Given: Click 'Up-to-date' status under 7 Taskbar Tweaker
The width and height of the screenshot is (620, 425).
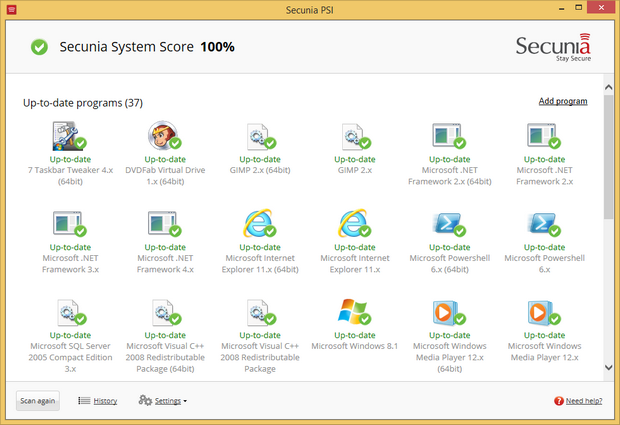Looking at the screenshot, I should click(70, 159).
